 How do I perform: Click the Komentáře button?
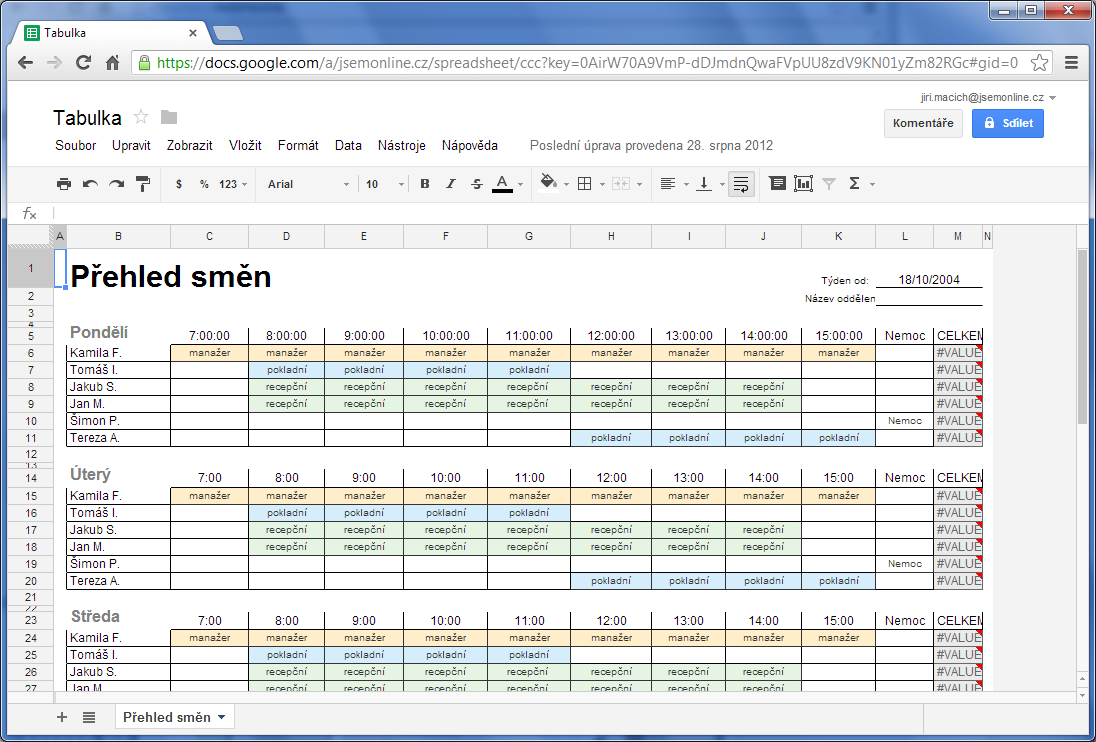click(x=923, y=123)
